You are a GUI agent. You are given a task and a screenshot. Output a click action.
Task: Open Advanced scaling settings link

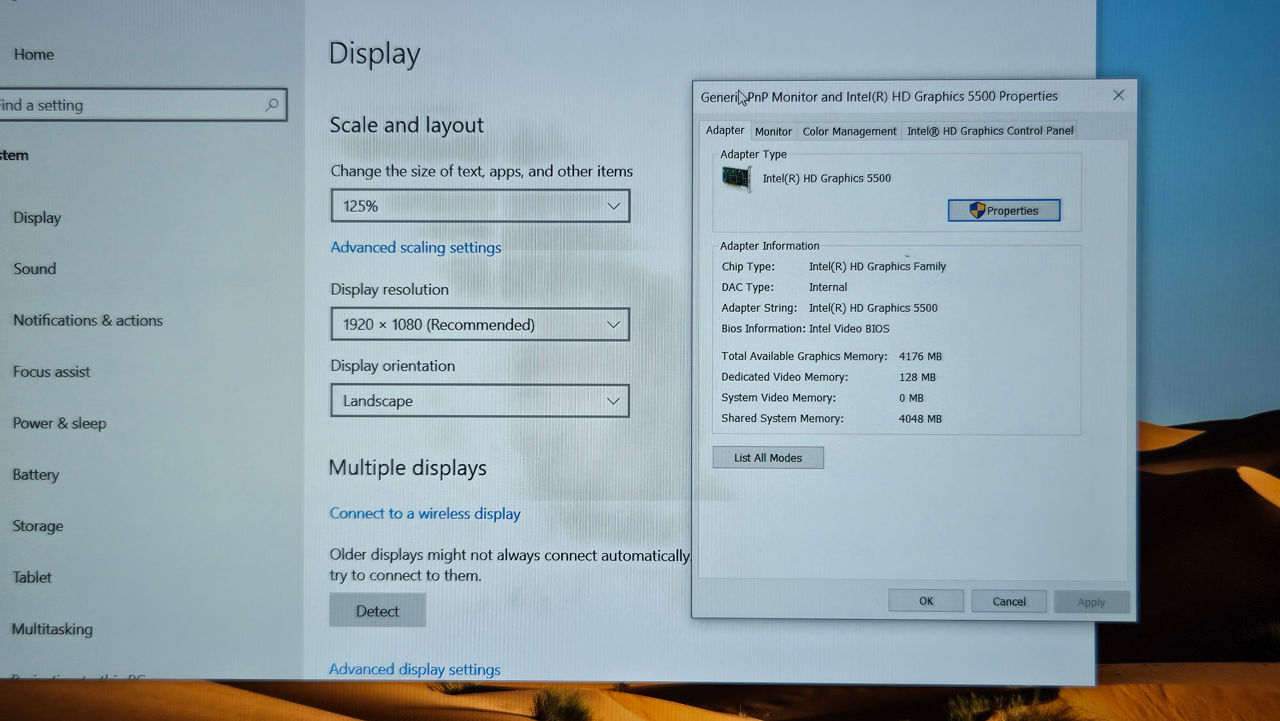[x=416, y=247]
